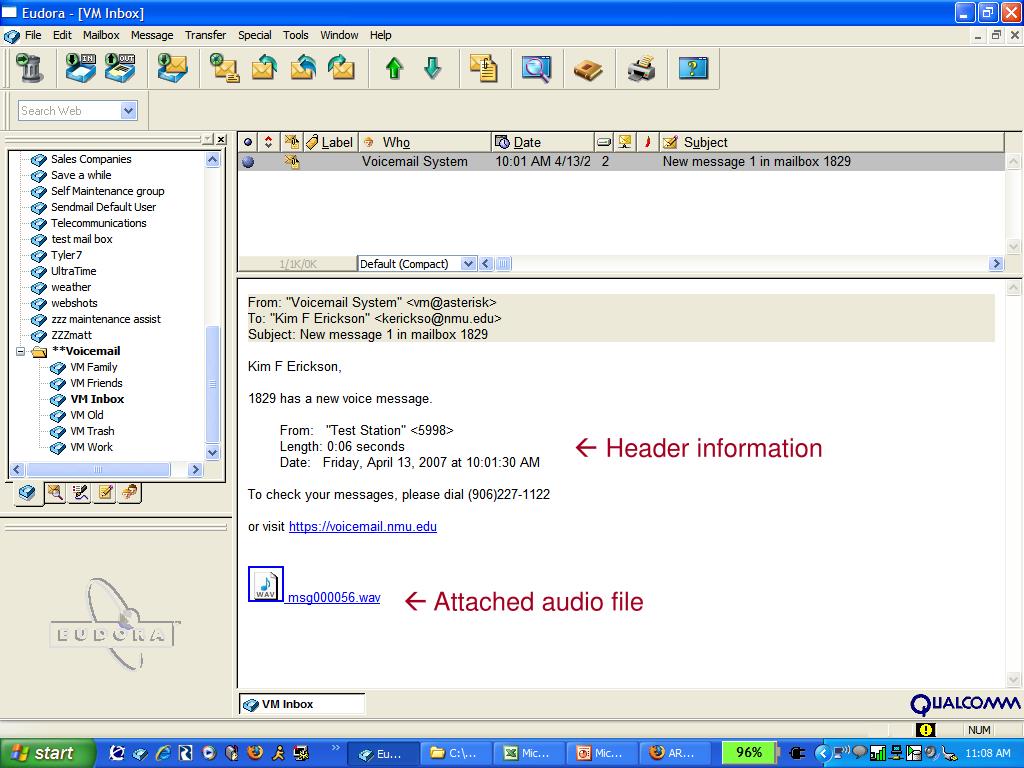Image resolution: width=1024 pixels, height=768 pixels.
Task: Create a new message from toolbar
Action: coord(224,68)
